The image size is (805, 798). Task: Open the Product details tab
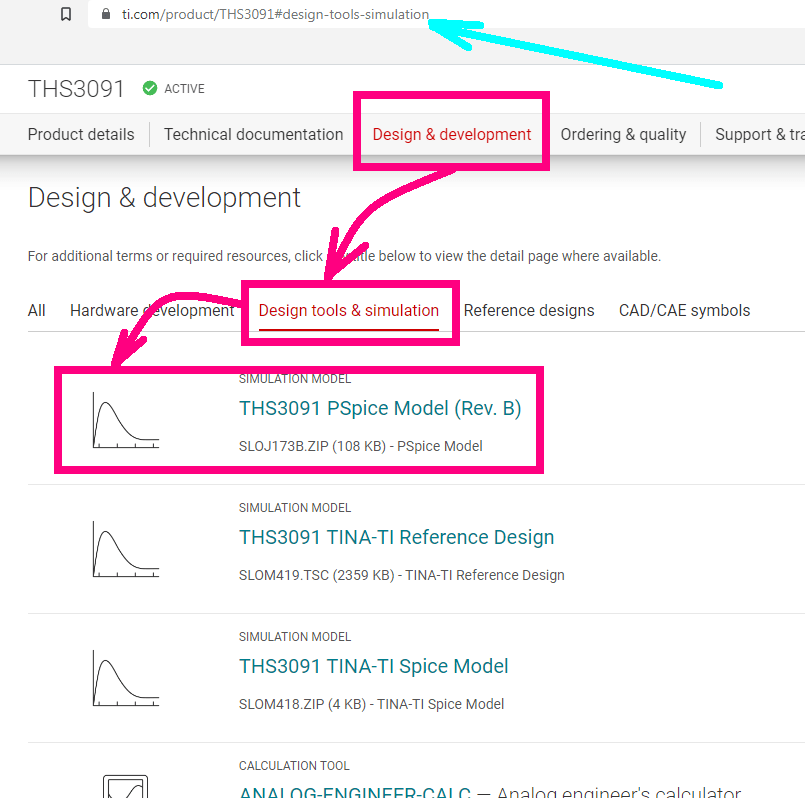[x=81, y=135]
